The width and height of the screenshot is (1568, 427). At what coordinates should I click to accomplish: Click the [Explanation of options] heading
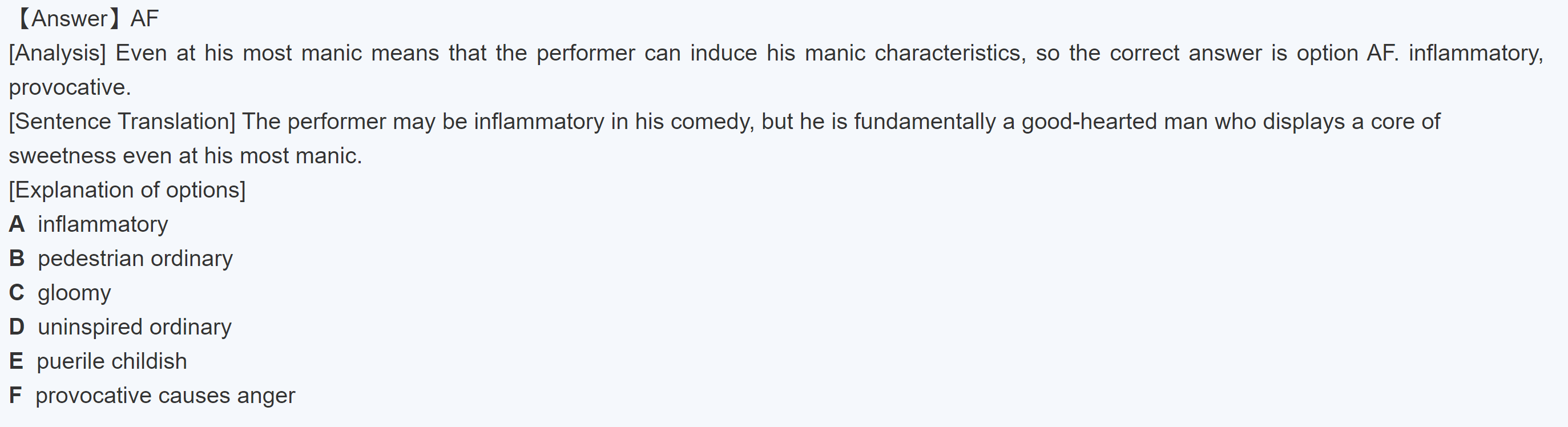(127, 190)
